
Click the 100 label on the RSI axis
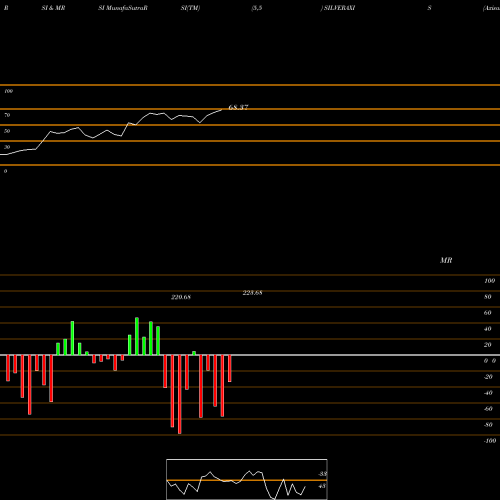(x=8, y=91)
